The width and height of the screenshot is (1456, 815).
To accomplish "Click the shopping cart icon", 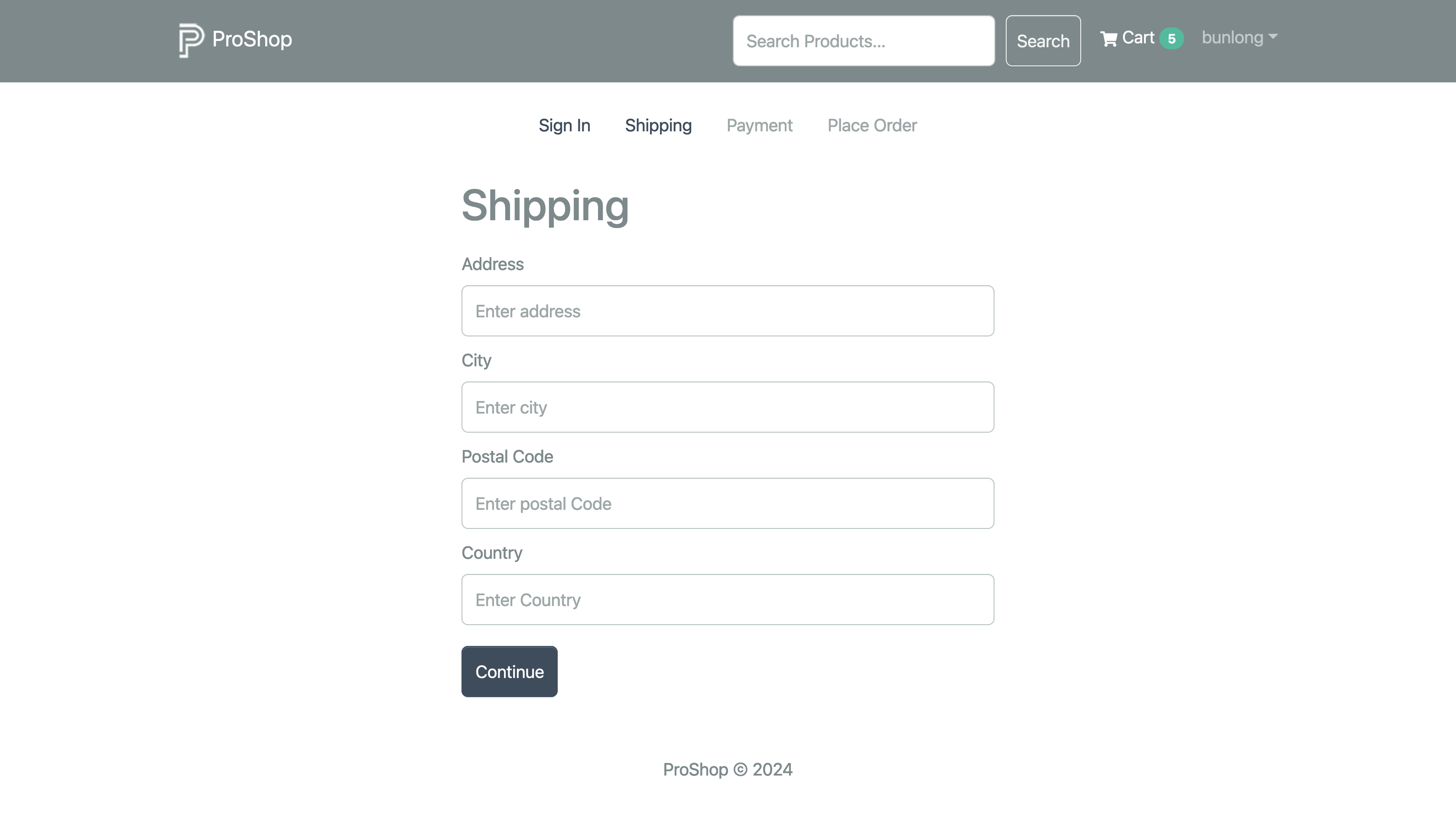I will click(x=1108, y=39).
